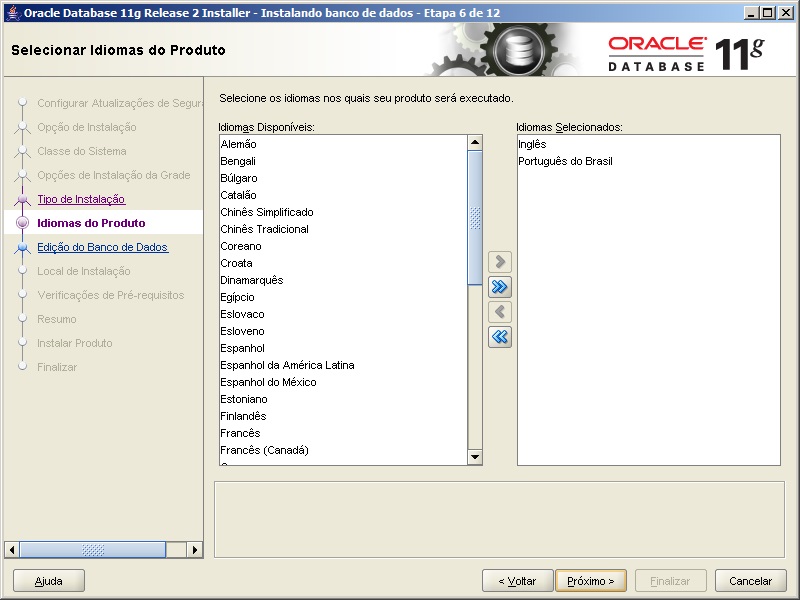Remove selected language with single left arrow

[x=499, y=312]
